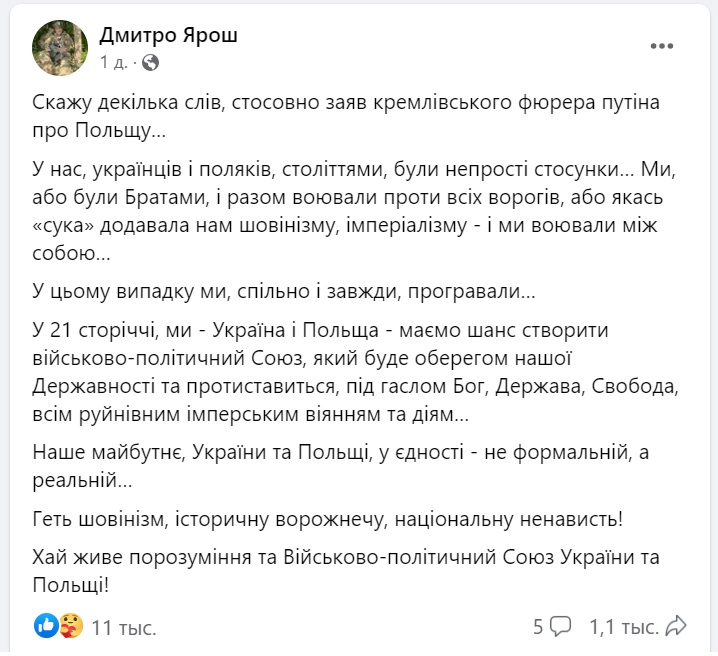This screenshot has height=656, width=718.
Task: Open the '11 тыс.' reactions count
Action: (124, 627)
